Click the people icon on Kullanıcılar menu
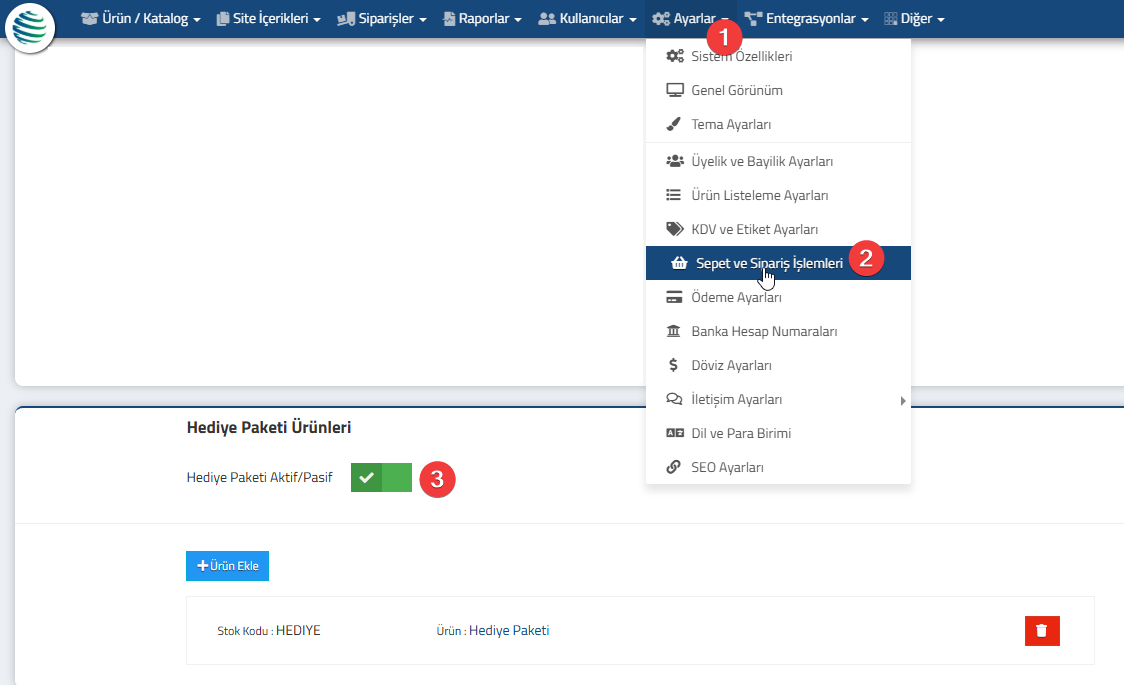 (547, 19)
